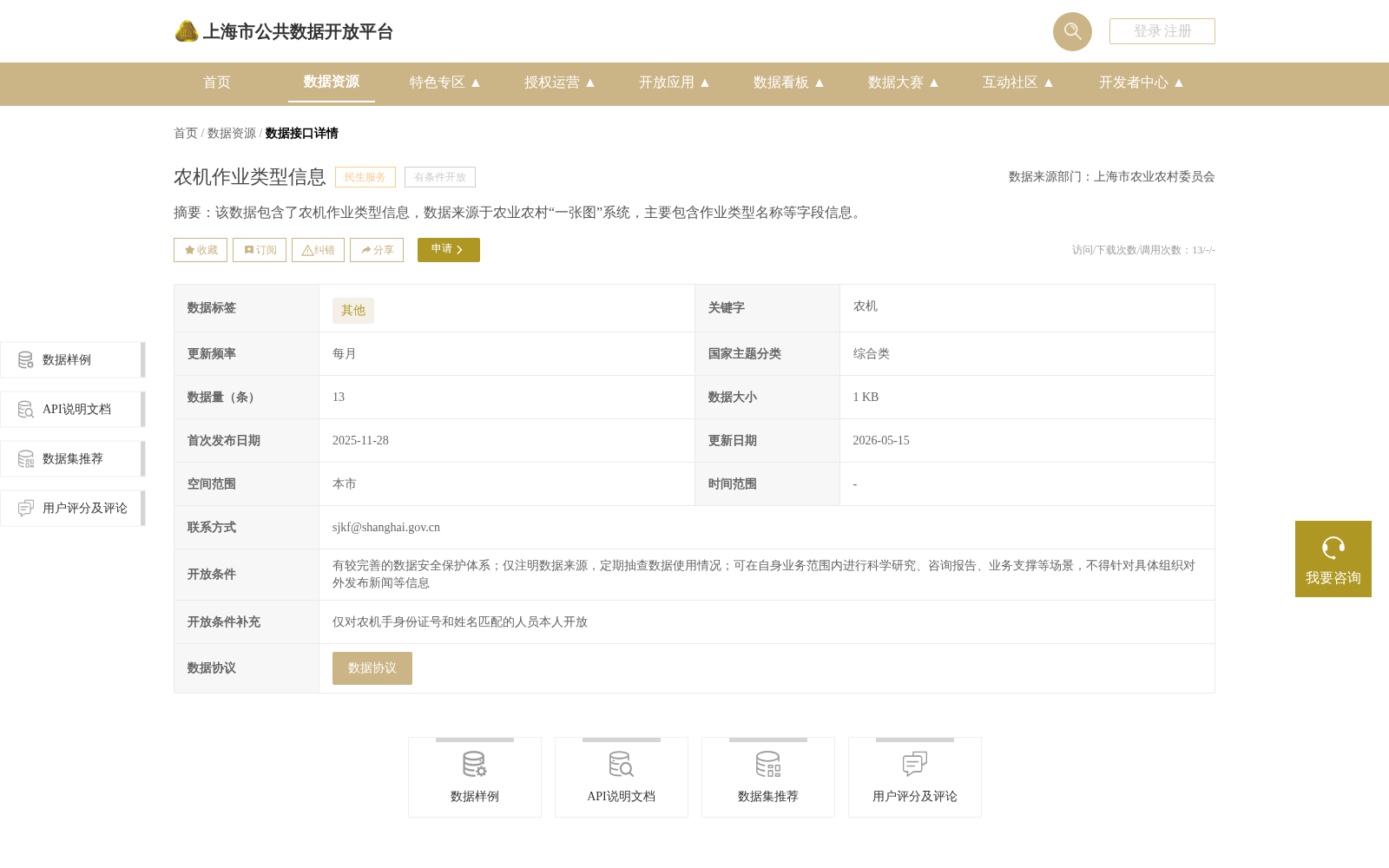Screen dimensions: 1389x868
Task: Click the 访问/下载次数/调用次数 statistics text
Action: point(1143,250)
